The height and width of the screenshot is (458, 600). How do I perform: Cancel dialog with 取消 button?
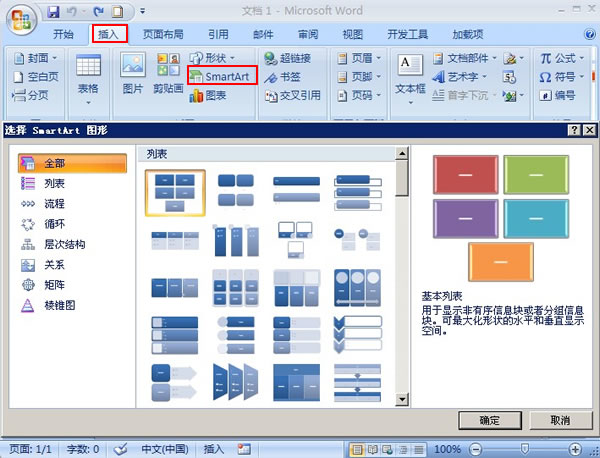(x=561, y=420)
